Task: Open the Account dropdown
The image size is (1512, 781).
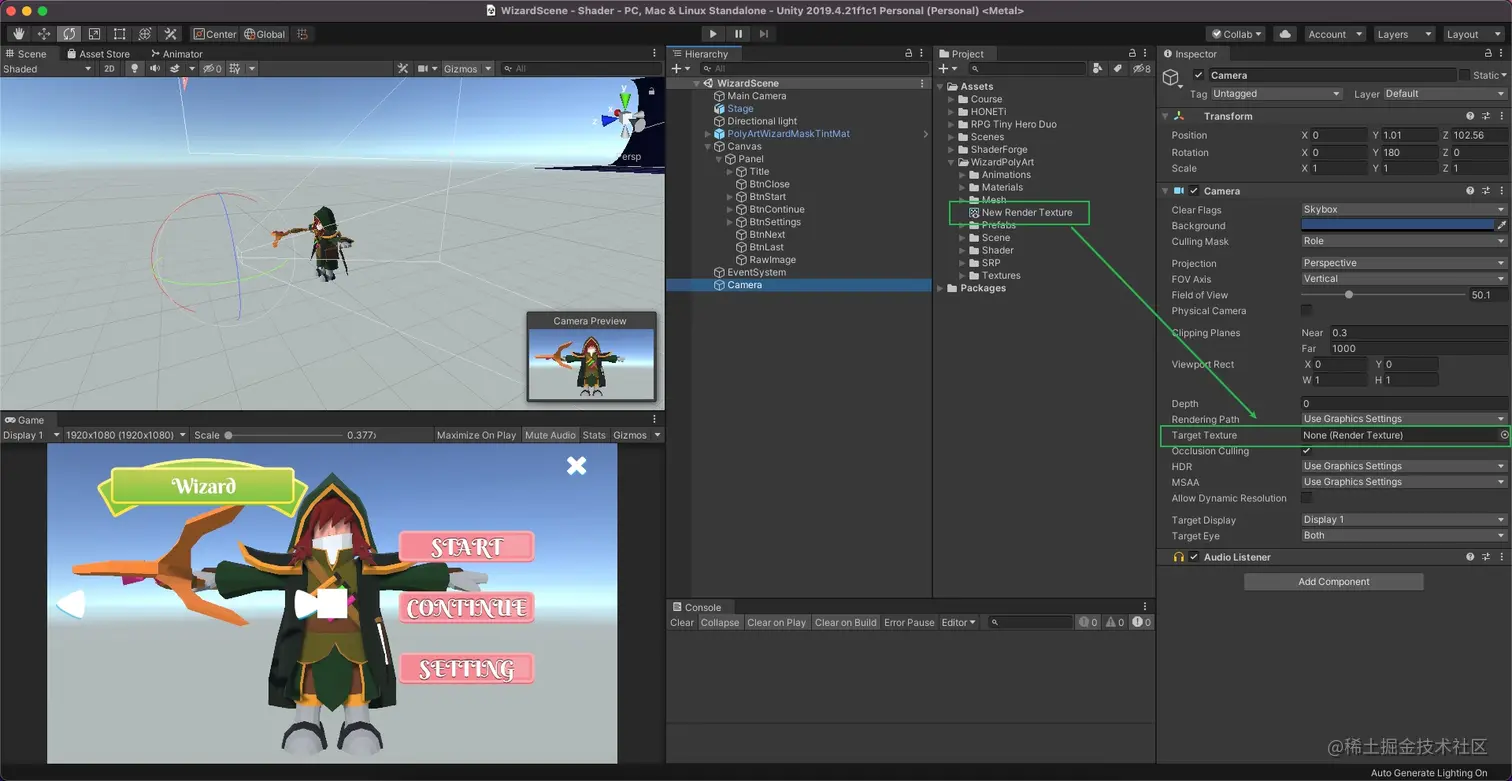Action: click(1333, 34)
